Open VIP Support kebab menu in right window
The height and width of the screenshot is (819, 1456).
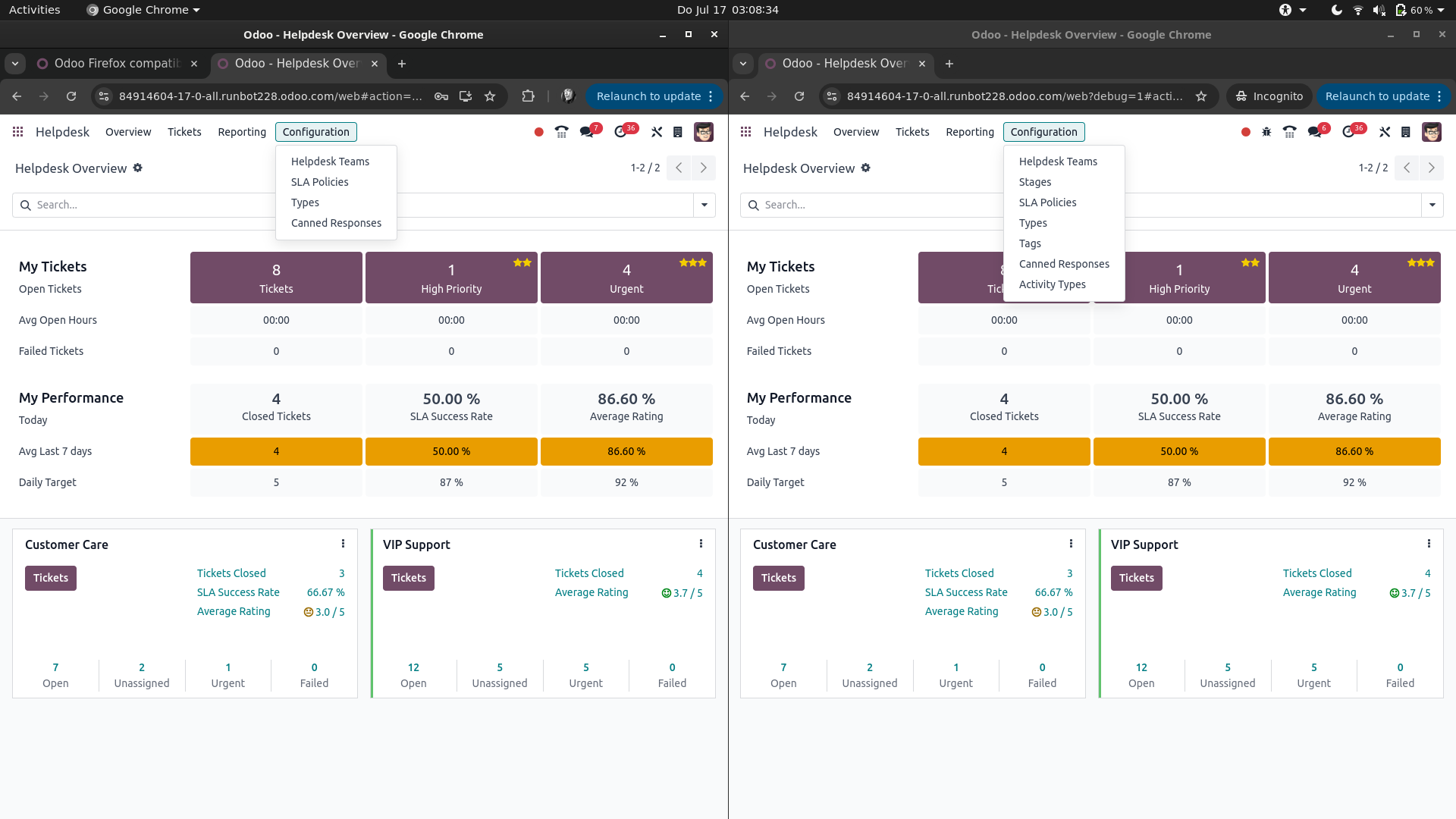[1429, 544]
